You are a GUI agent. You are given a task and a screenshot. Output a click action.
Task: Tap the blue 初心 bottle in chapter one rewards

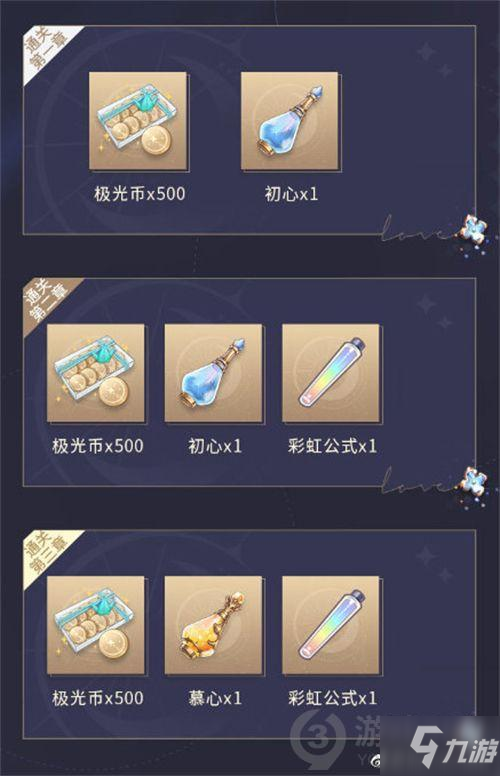coord(290,121)
